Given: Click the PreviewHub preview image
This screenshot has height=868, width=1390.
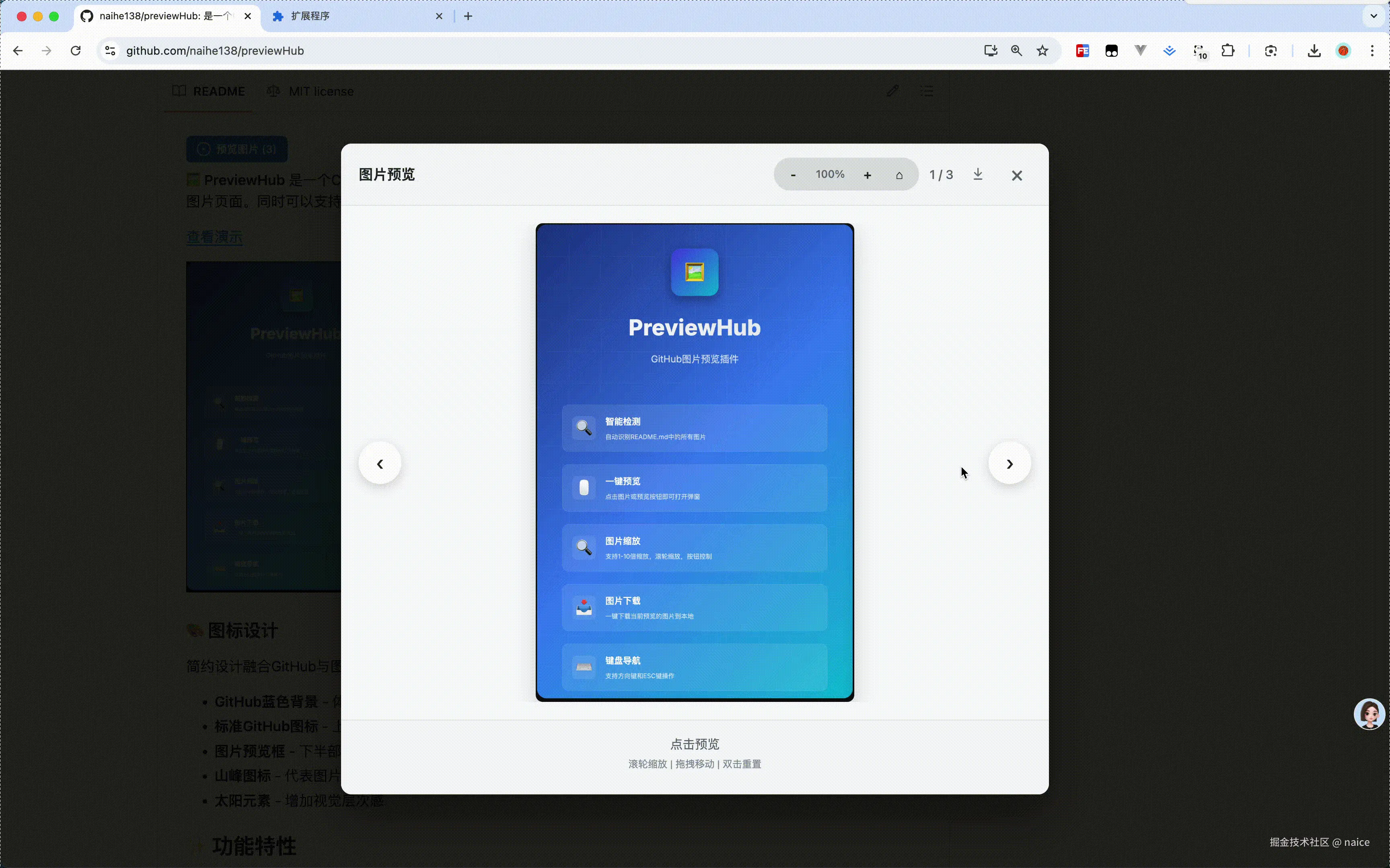Looking at the screenshot, I should coord(695,462).
